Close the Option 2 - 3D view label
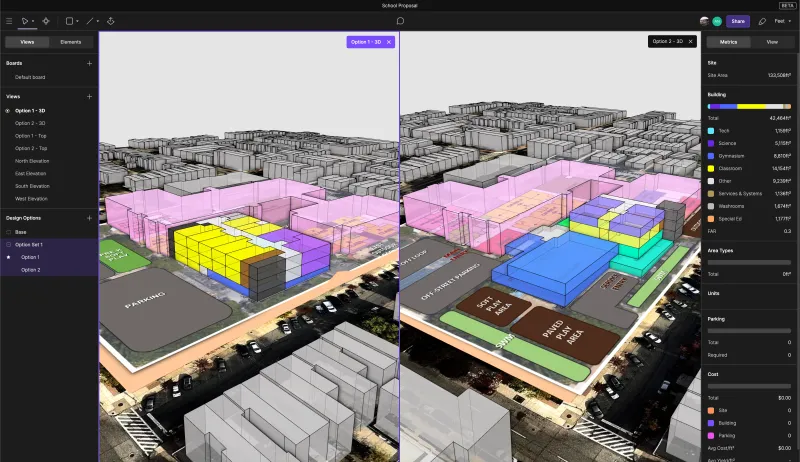The width and height of the screenshot is (800, 462). (x=690, y=41)
